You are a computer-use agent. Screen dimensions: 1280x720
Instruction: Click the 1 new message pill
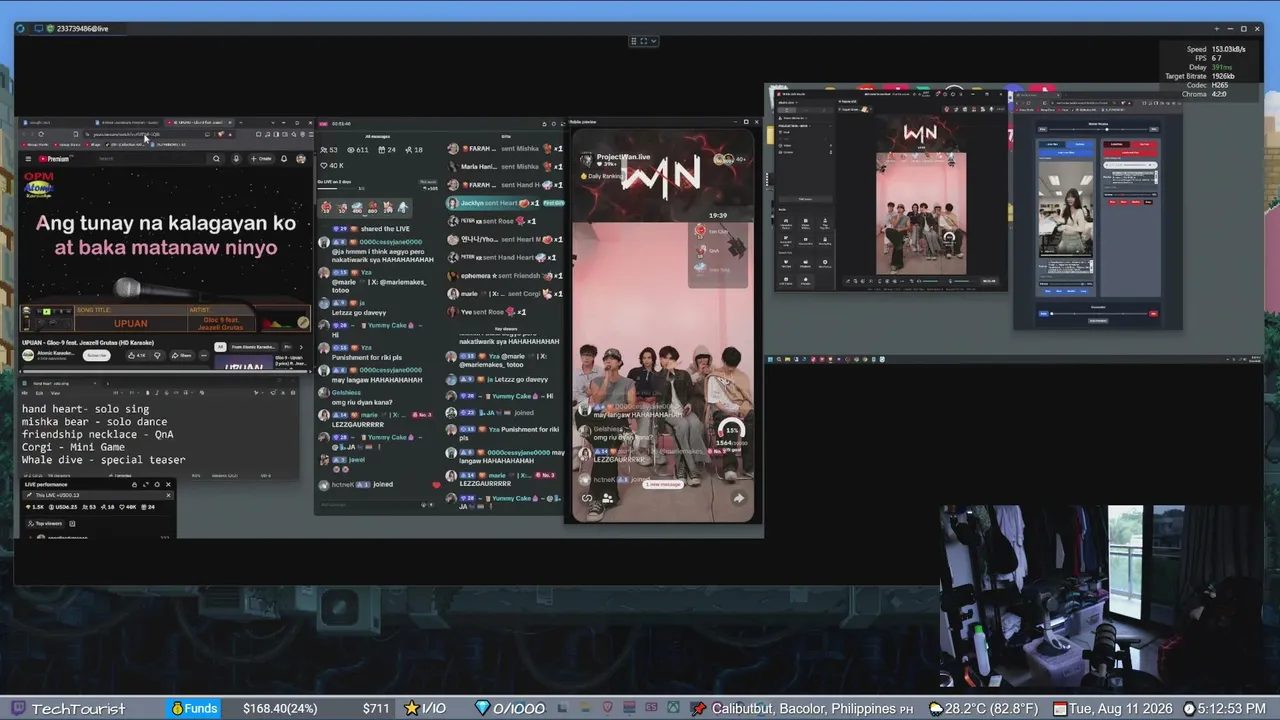(x=662, y=484)
